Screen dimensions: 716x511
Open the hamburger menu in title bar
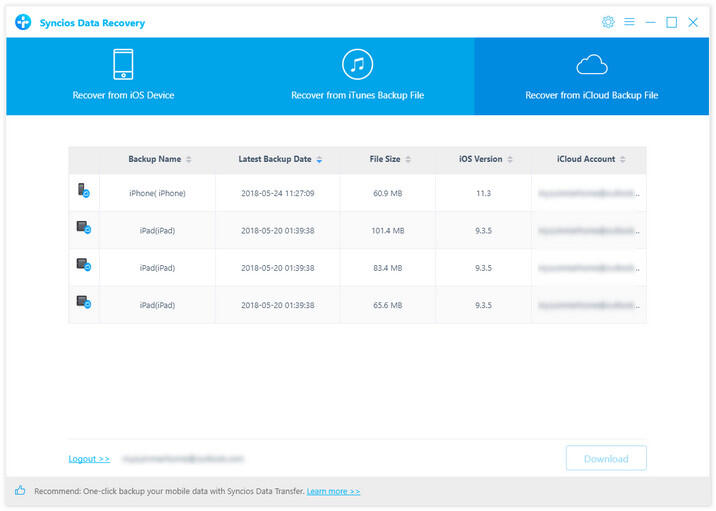629,22
